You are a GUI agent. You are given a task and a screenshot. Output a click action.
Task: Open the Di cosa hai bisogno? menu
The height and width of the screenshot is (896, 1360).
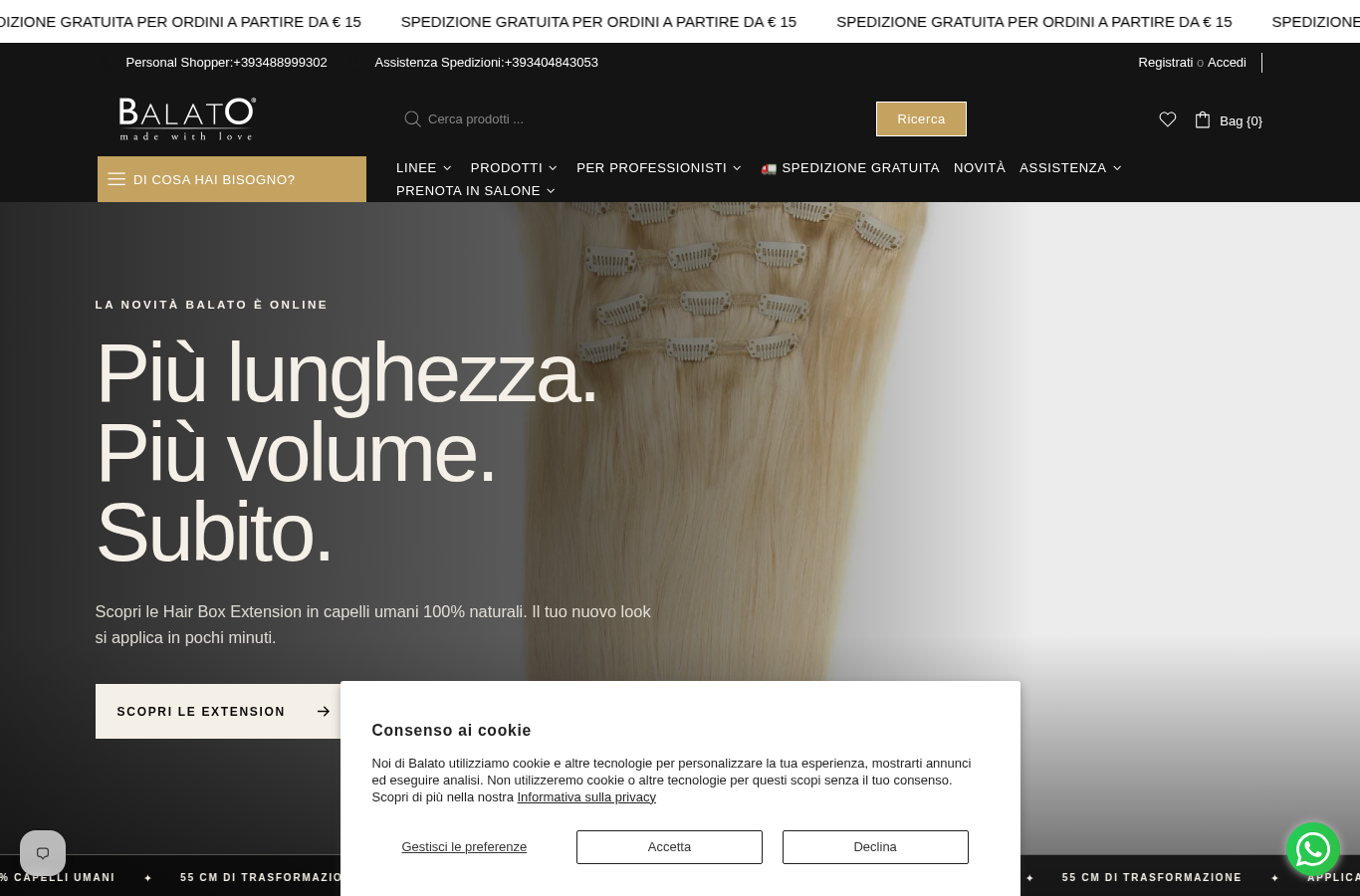click(x=232, y=179)
